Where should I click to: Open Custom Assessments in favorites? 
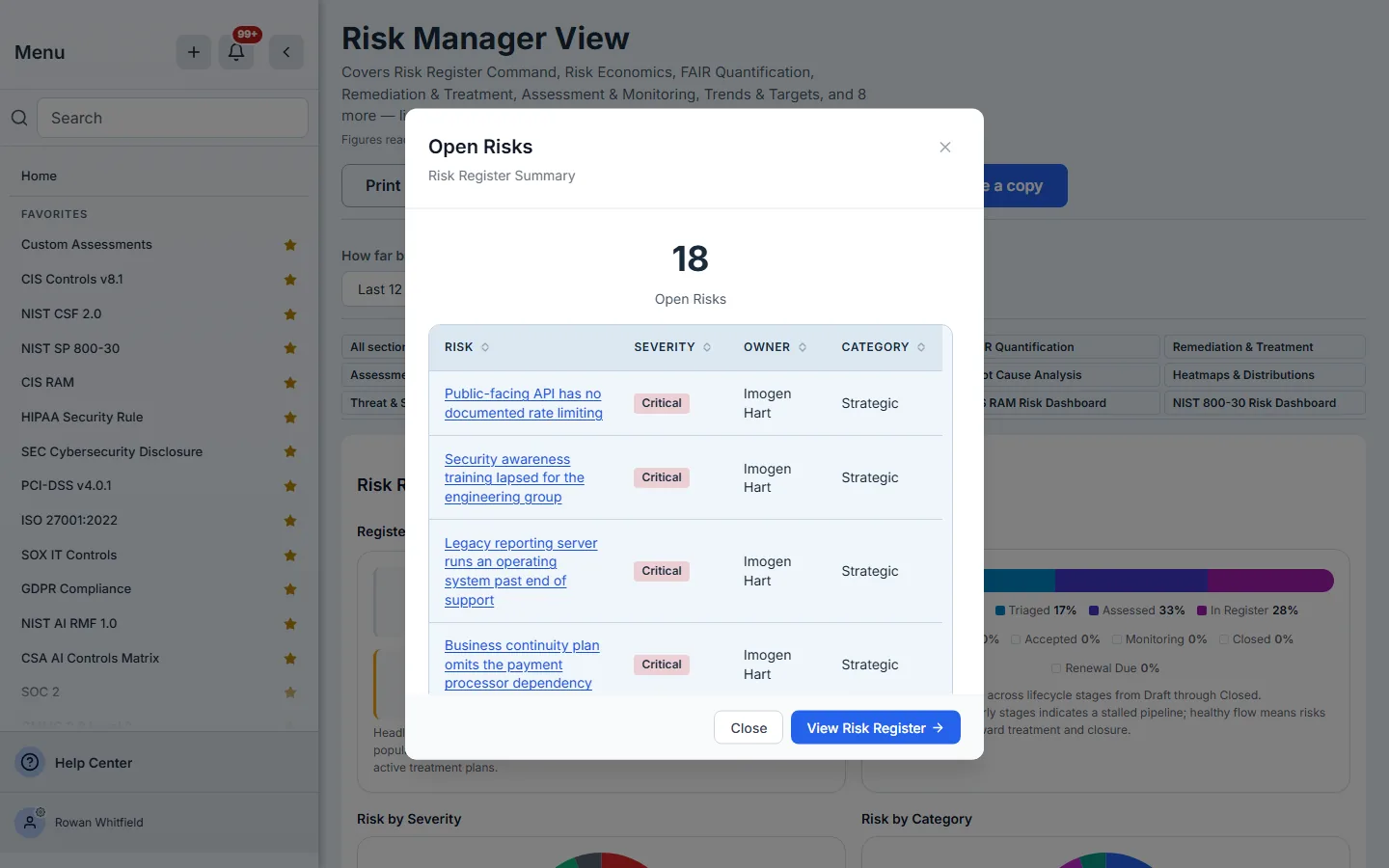pyautogui.click(x=87, y=245)
